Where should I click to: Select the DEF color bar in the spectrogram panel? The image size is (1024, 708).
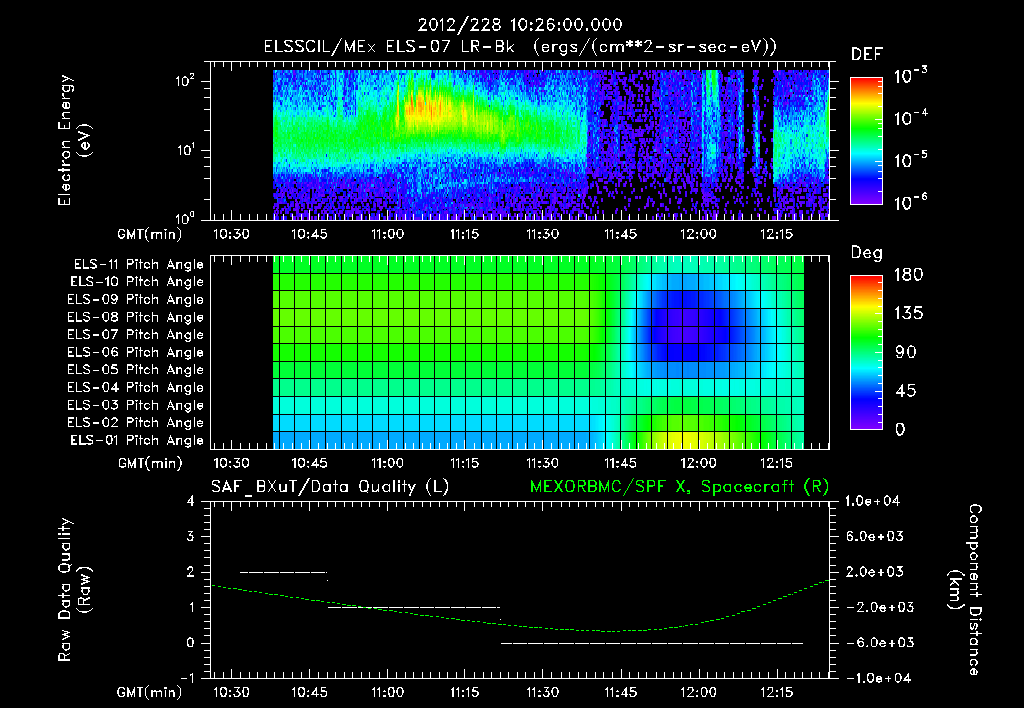tap(866, 141)
